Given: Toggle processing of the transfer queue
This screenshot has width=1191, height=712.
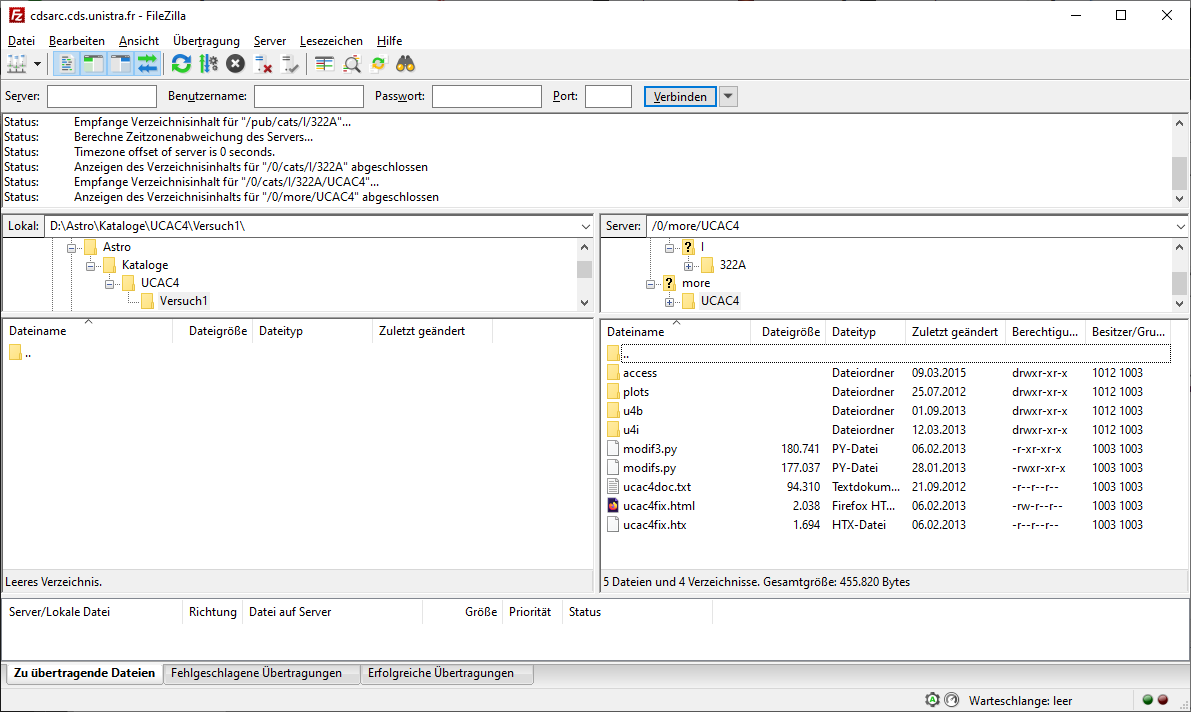Looking at the screenshot, I should (208, 65).
